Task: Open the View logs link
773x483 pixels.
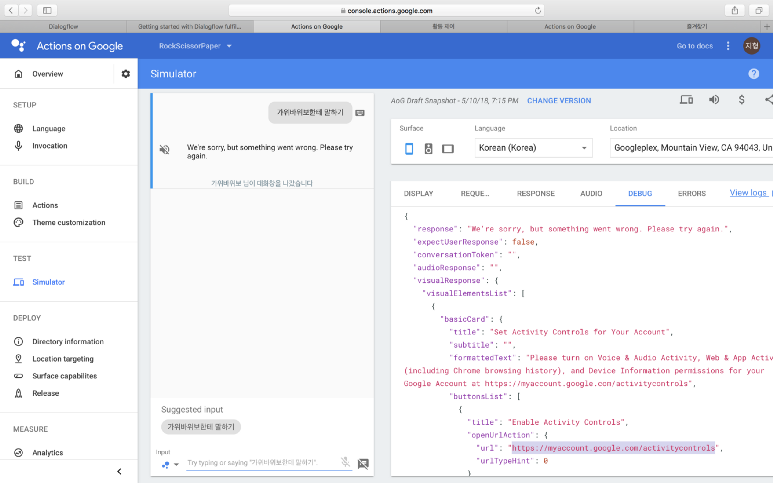Action: pos(750,193)
